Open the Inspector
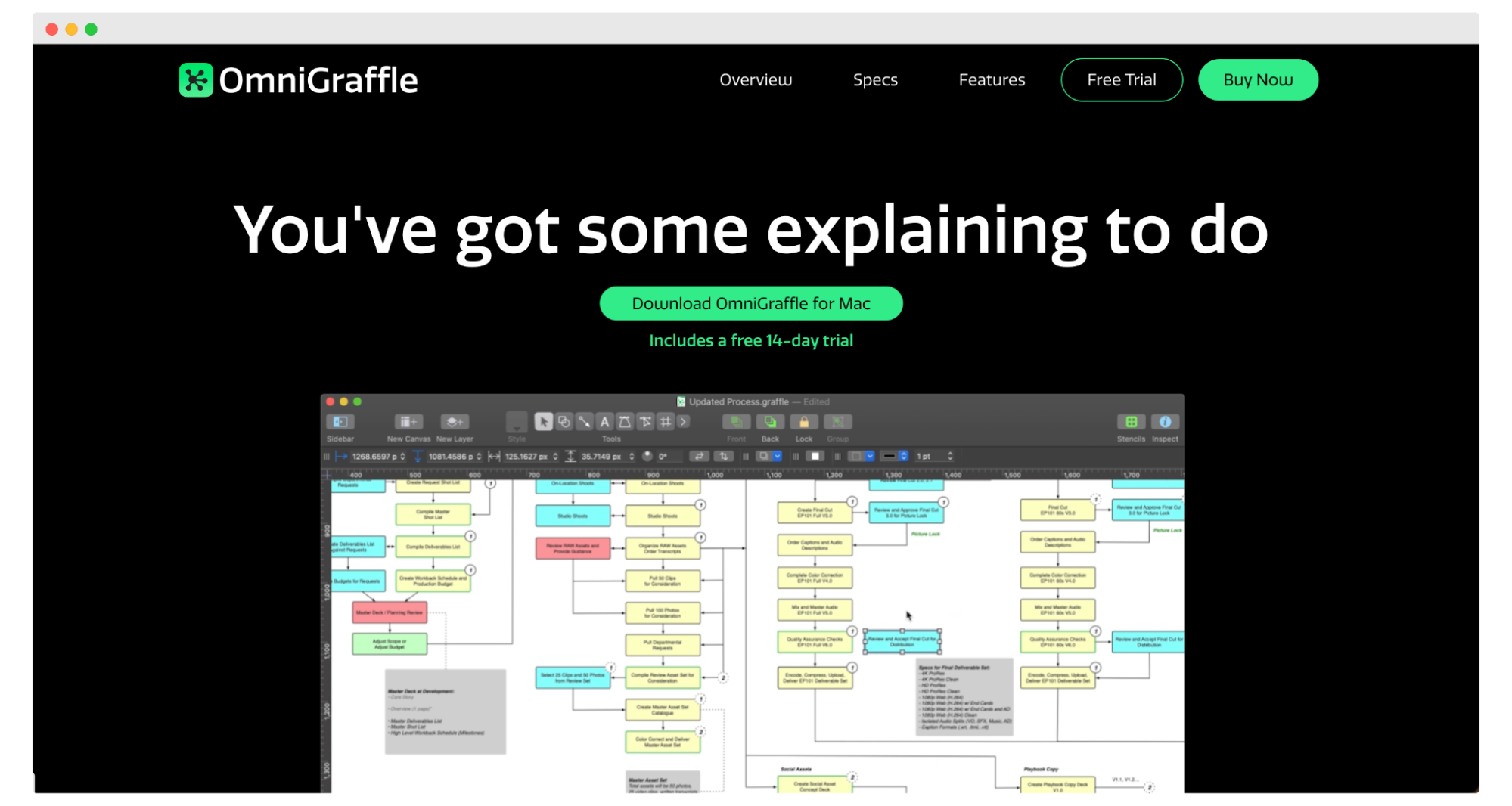 click(1166, 422)
